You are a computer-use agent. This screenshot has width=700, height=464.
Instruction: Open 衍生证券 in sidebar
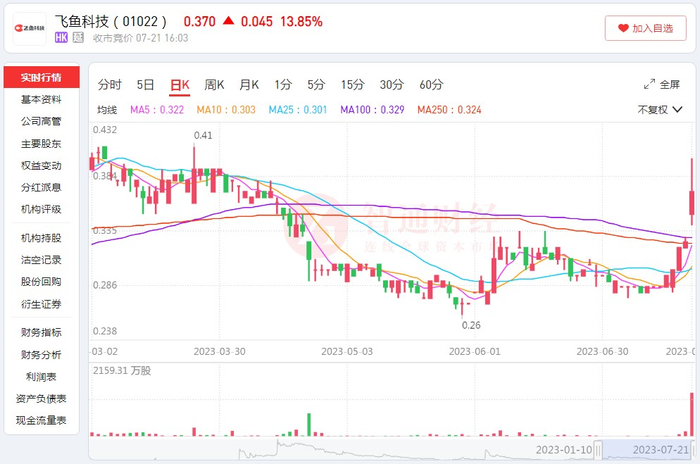[41, 304]
